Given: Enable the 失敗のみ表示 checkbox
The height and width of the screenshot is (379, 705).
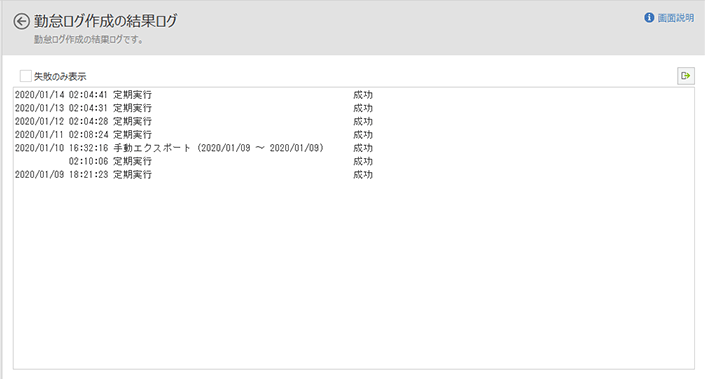Looking at the screenshot, I should (x=26, y=76).
